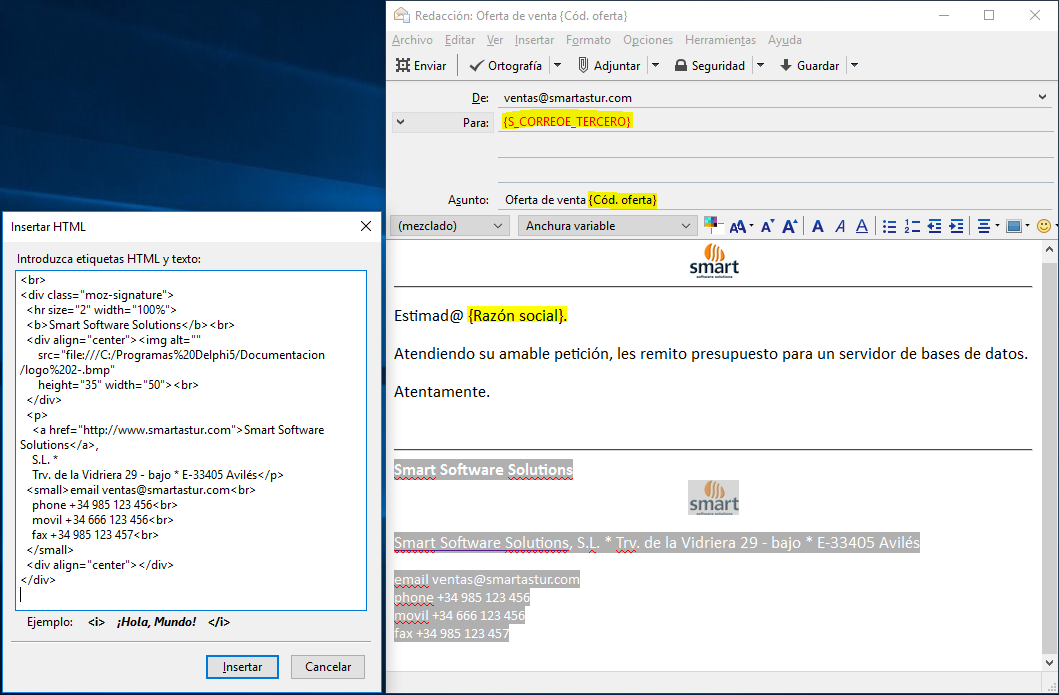Click the fax +34 985 123 457 line
The height and width of the screenshot is (695, 1059).
pos(451,634)
